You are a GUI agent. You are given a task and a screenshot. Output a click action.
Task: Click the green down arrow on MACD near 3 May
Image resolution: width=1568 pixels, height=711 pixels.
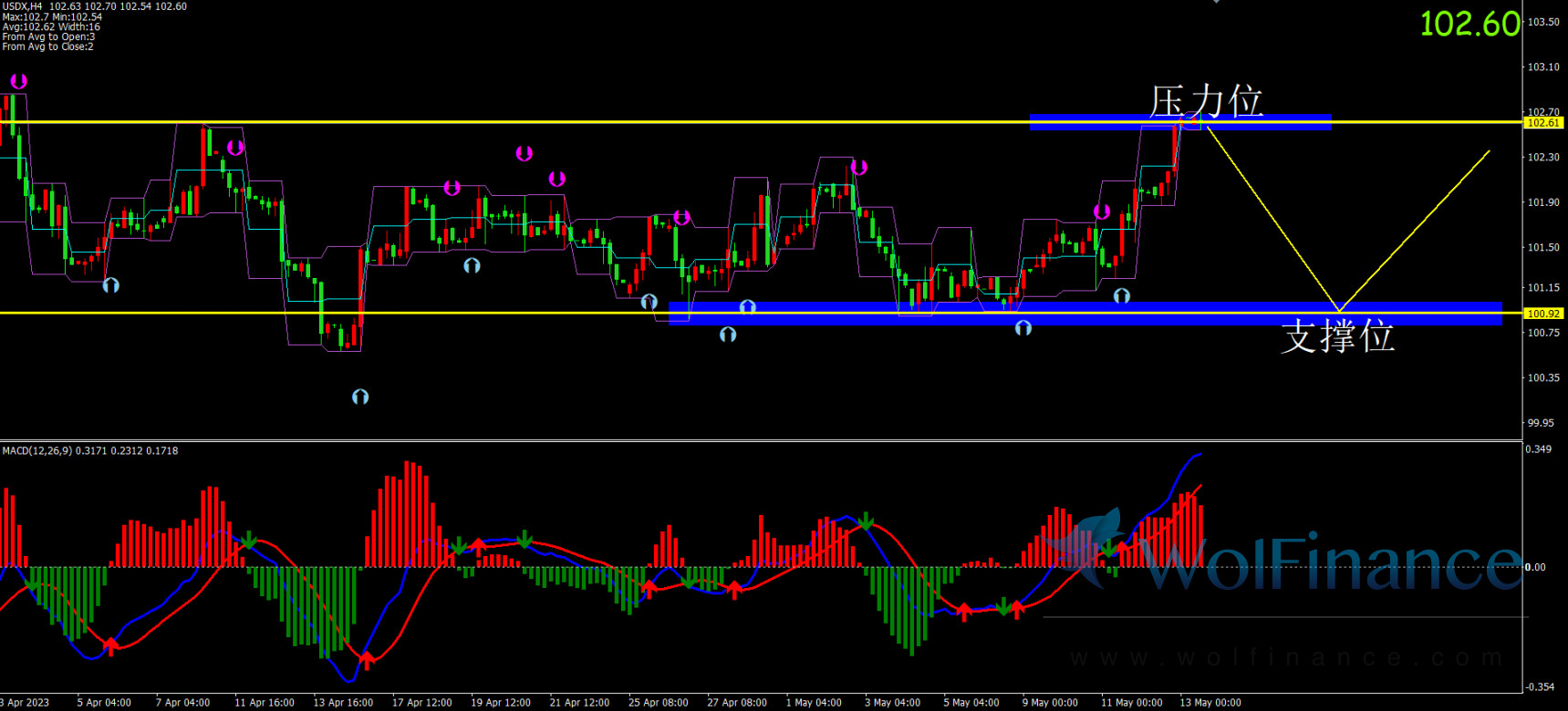(x=867, y=521)
